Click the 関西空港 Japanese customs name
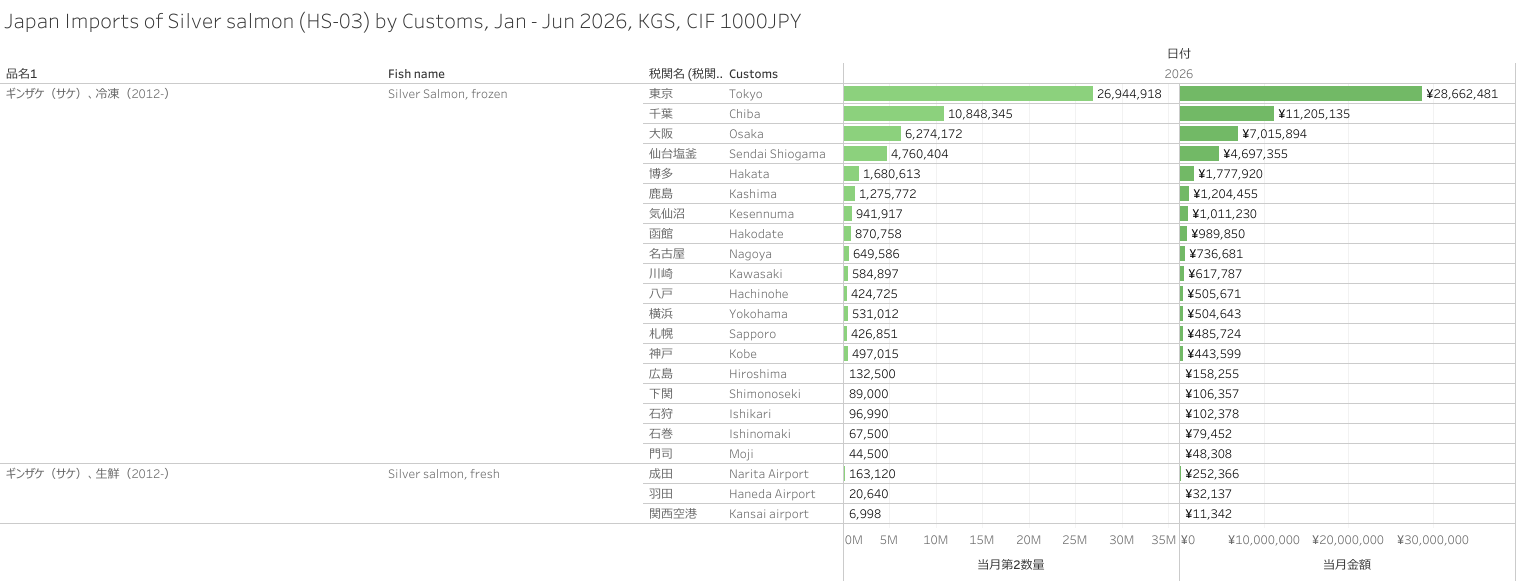 (x=672, y=514)
